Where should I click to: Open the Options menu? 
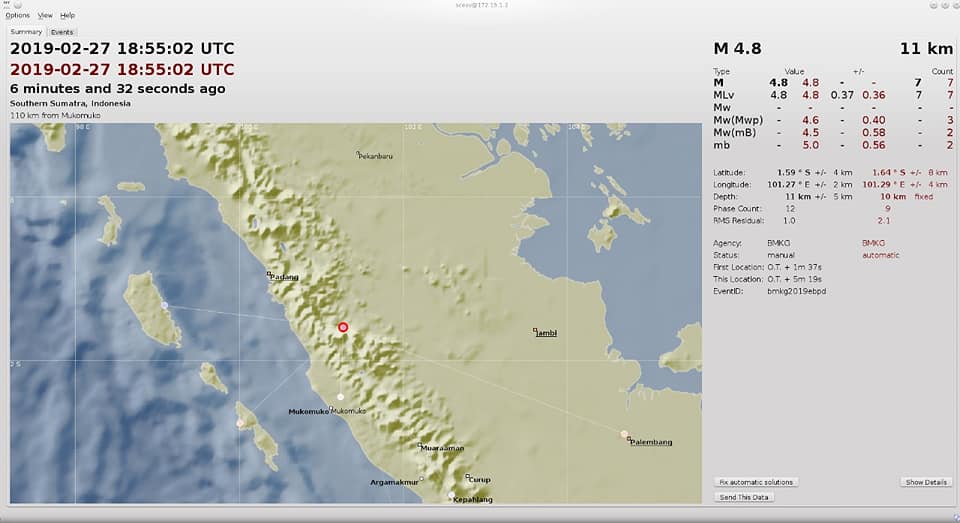(x=17, y=15)
